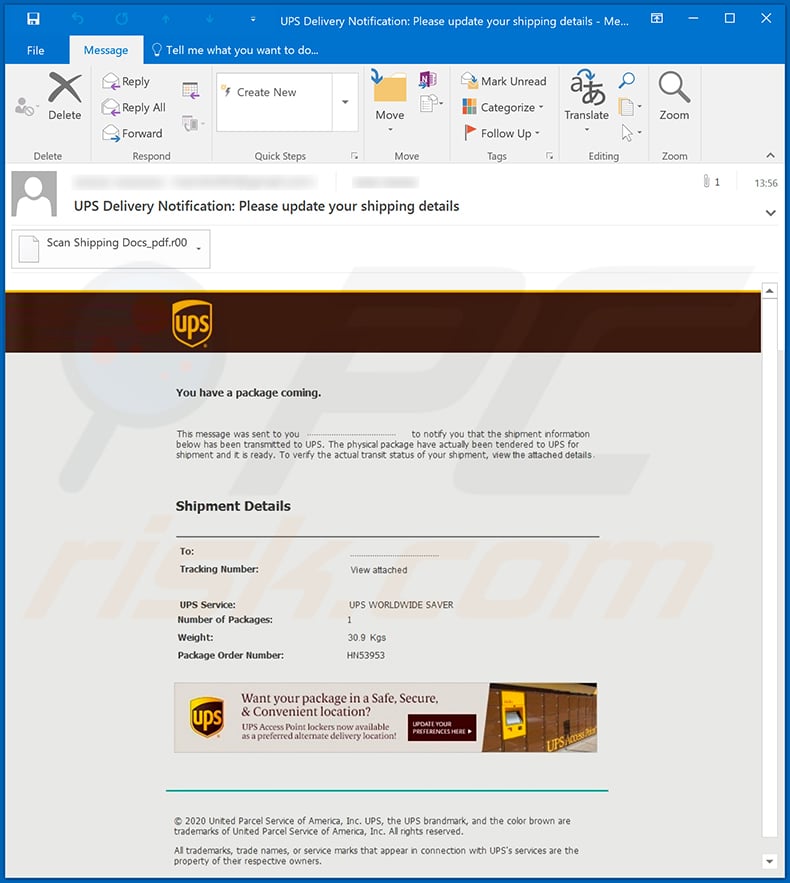The image size is (790, 883).
Task: Click the paperclip attachment indicator
Action: [706, 181]
